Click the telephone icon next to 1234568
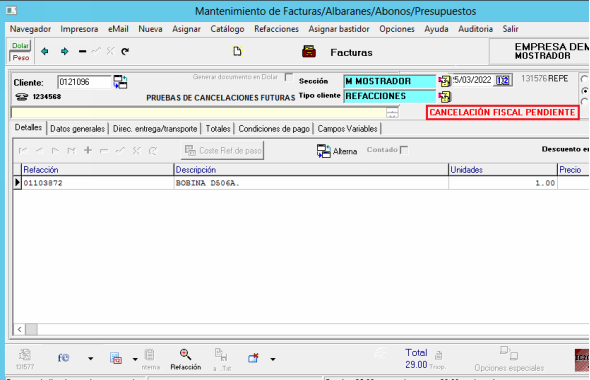 (22, 97)
